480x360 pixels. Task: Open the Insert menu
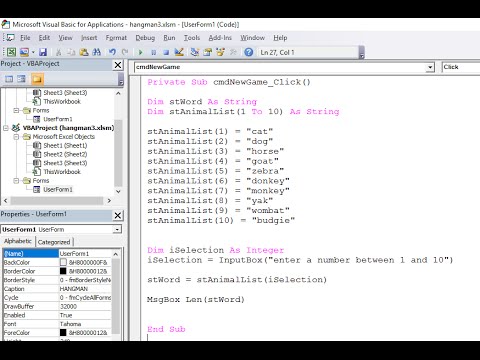(89, 38)
